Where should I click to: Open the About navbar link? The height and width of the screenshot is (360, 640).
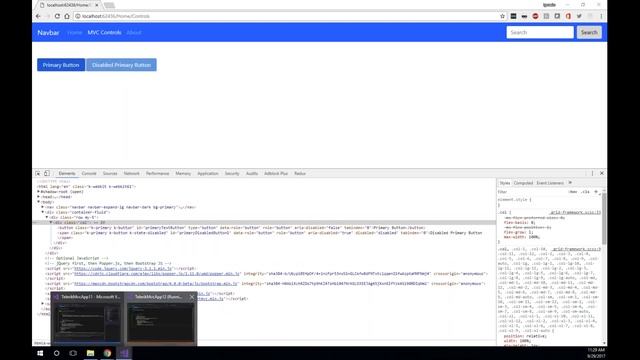pos(134,32)
